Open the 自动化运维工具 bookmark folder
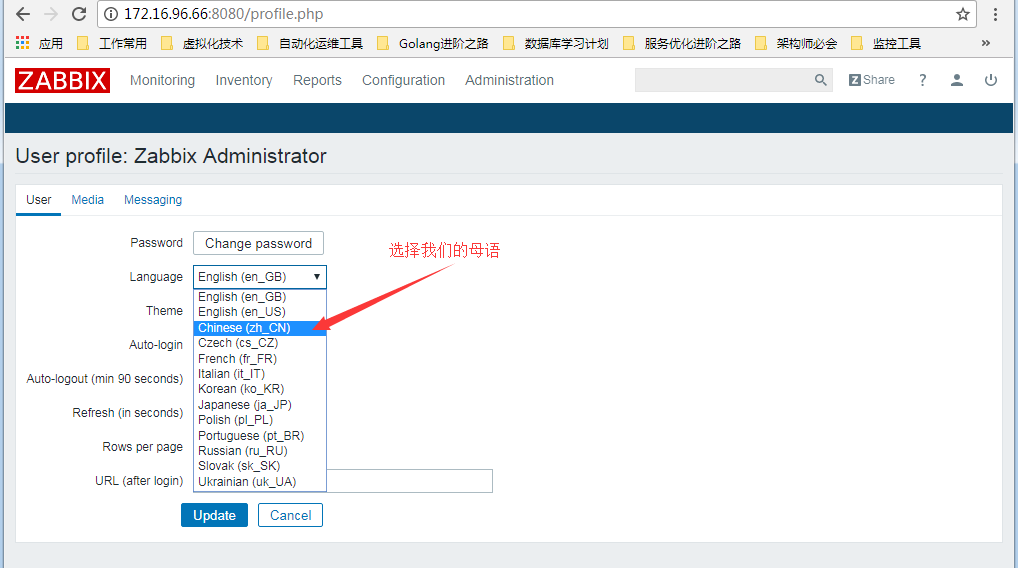This screenshot has width=1018, height=568. click(x=310, y=43)
